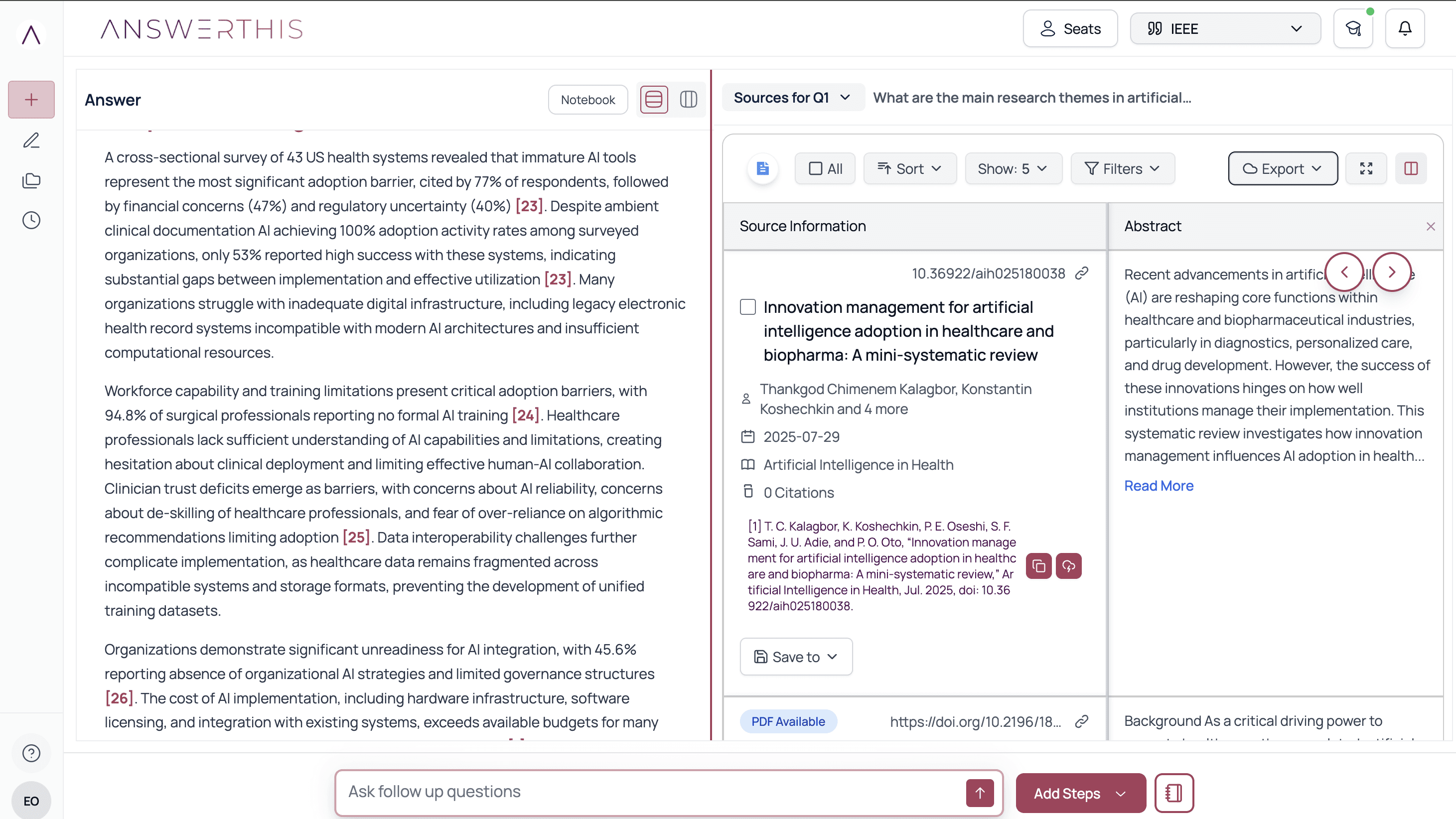The width and height of the screenshot is (1456, 819).
Task: Click the Notebook button
Action: [x=587, y=100]
